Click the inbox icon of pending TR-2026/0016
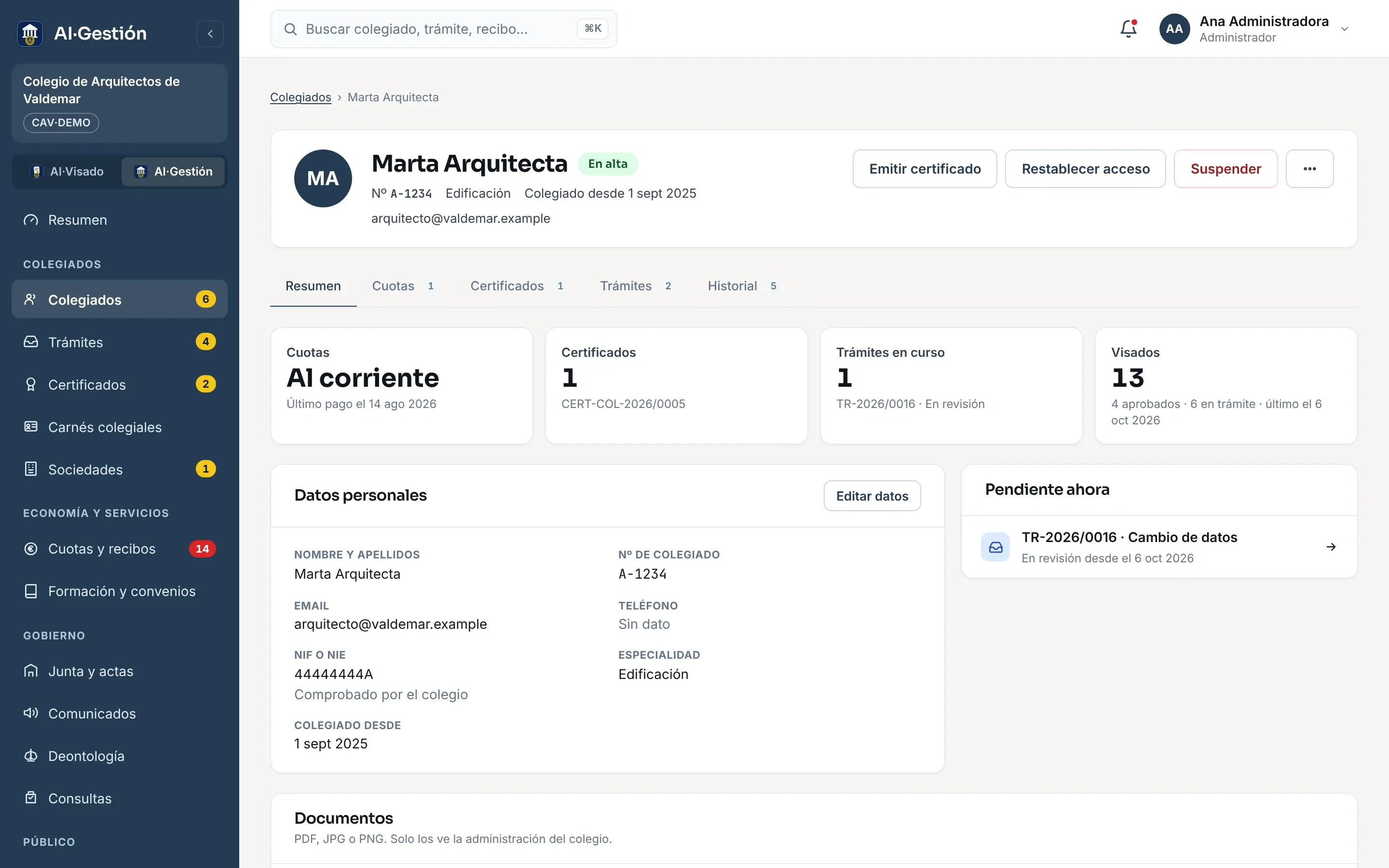The height and width of the screenshot is (868, 1389). 995,547
